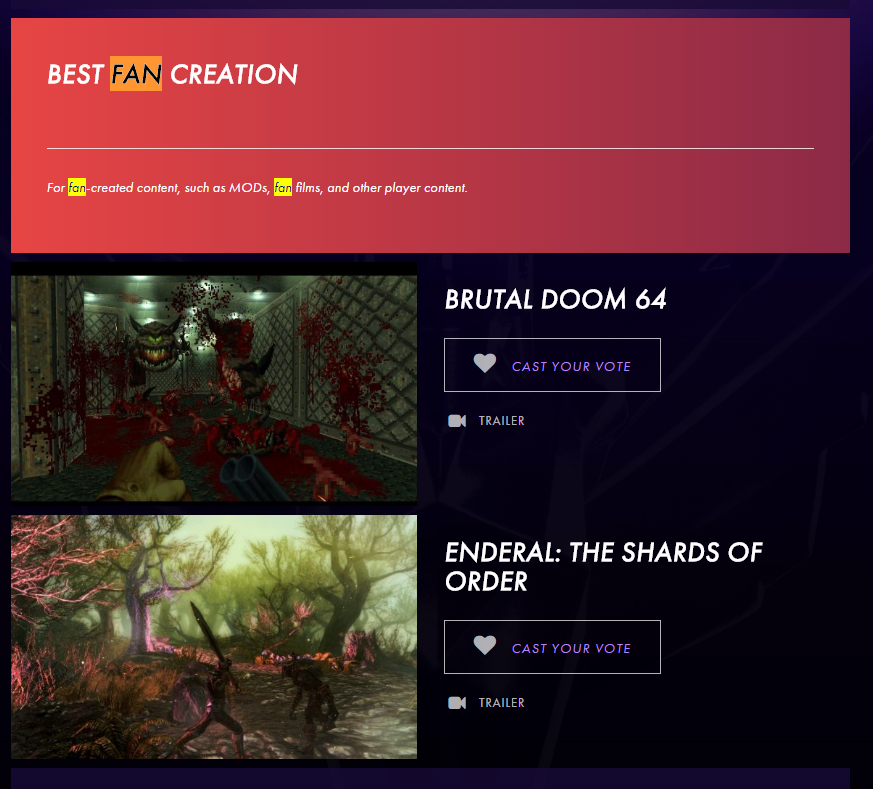Click the highlighted "fan" before "-created content"
Image resolution: width=873 pixels, height=789 pixels.
pos(77,188)
